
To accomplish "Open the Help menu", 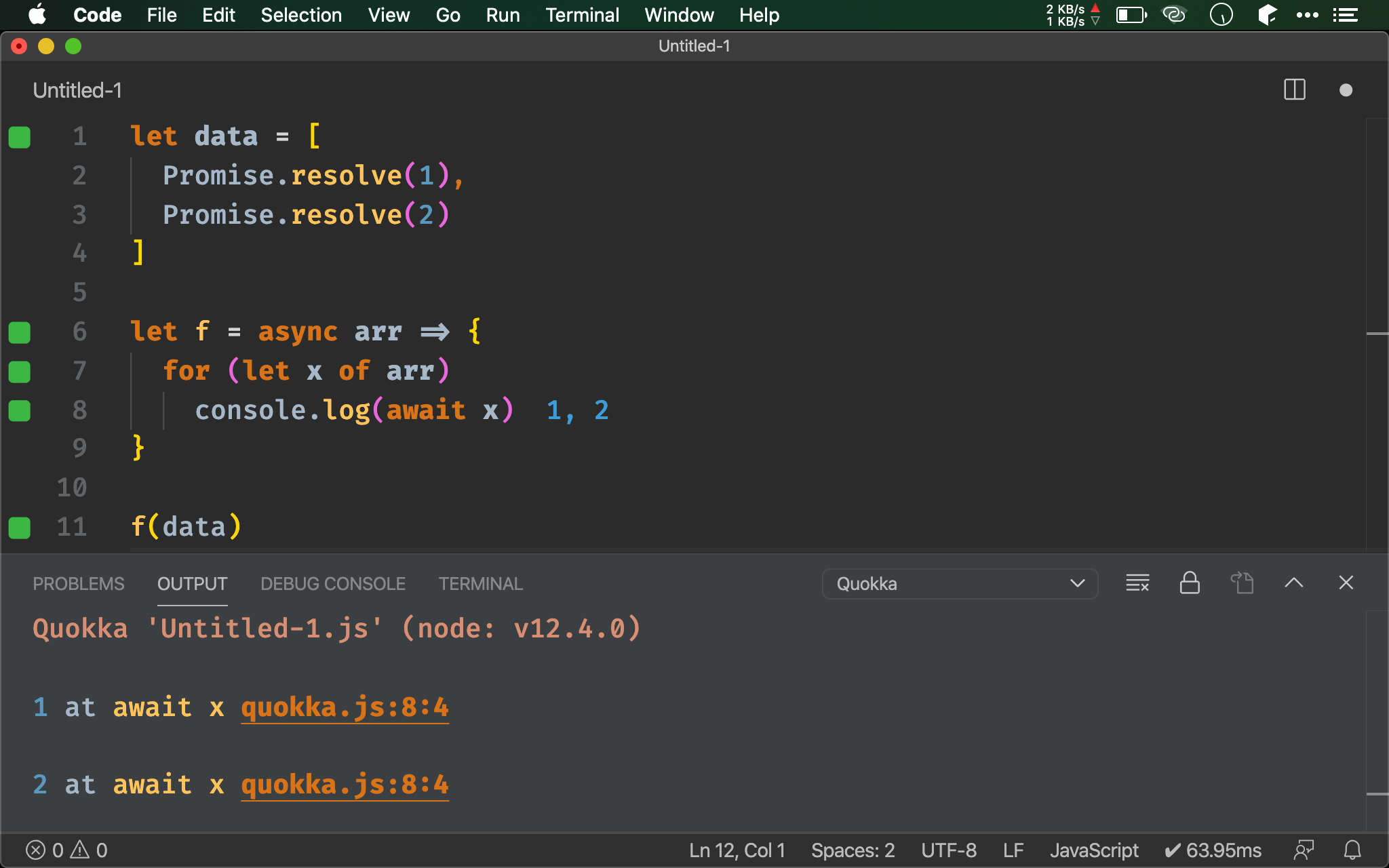I will tap(759, 15).
